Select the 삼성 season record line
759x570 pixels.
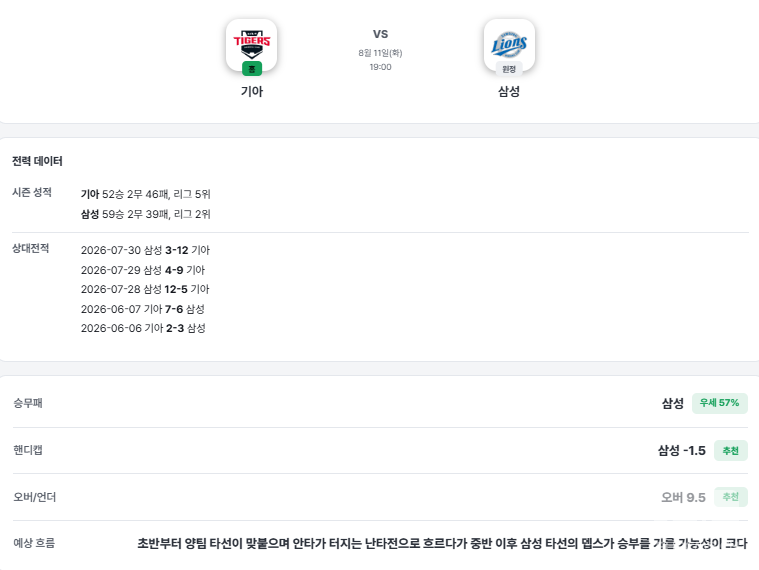145,214
